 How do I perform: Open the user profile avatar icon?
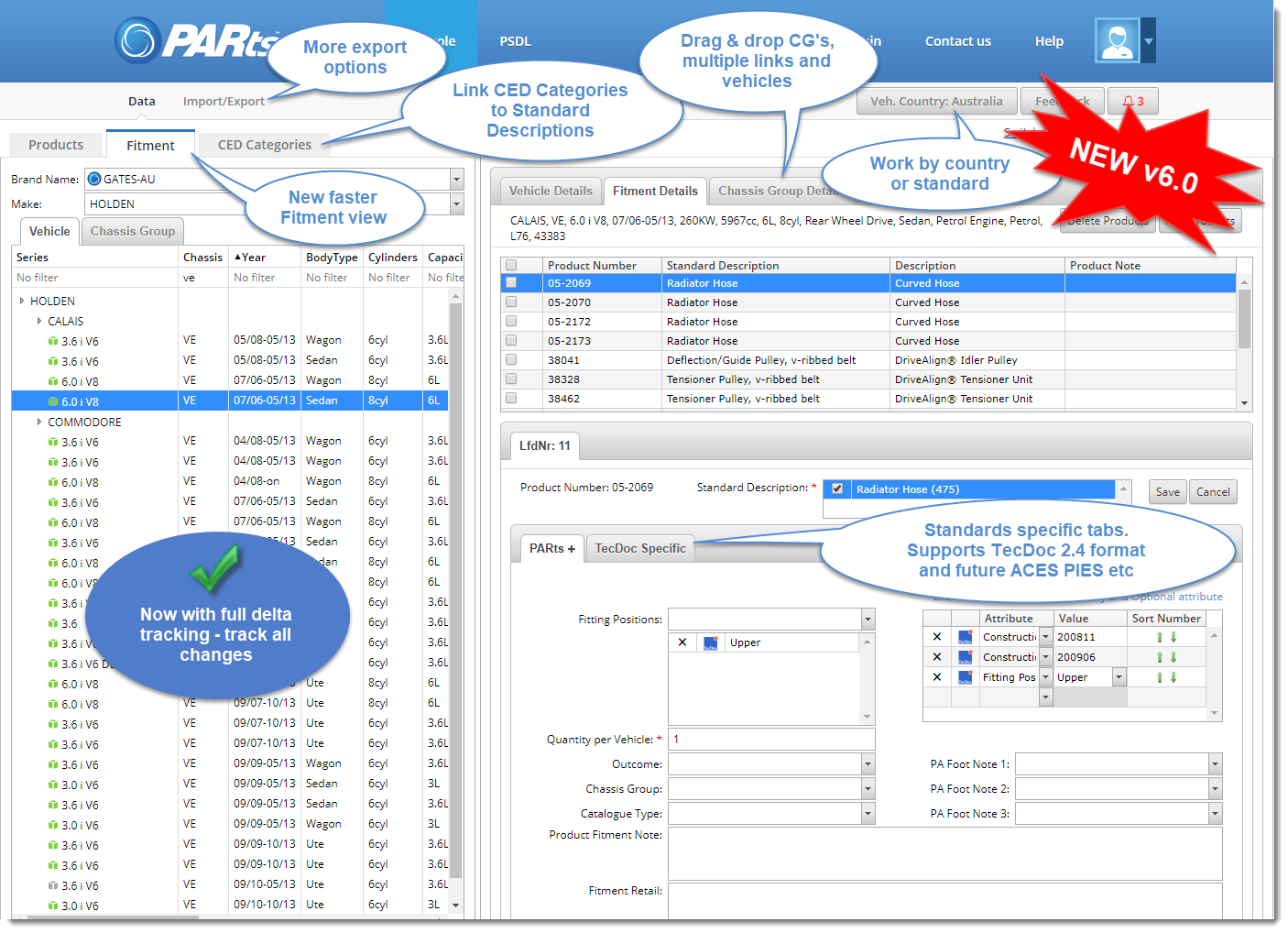pyautogui.click(x=1117, y=40)
